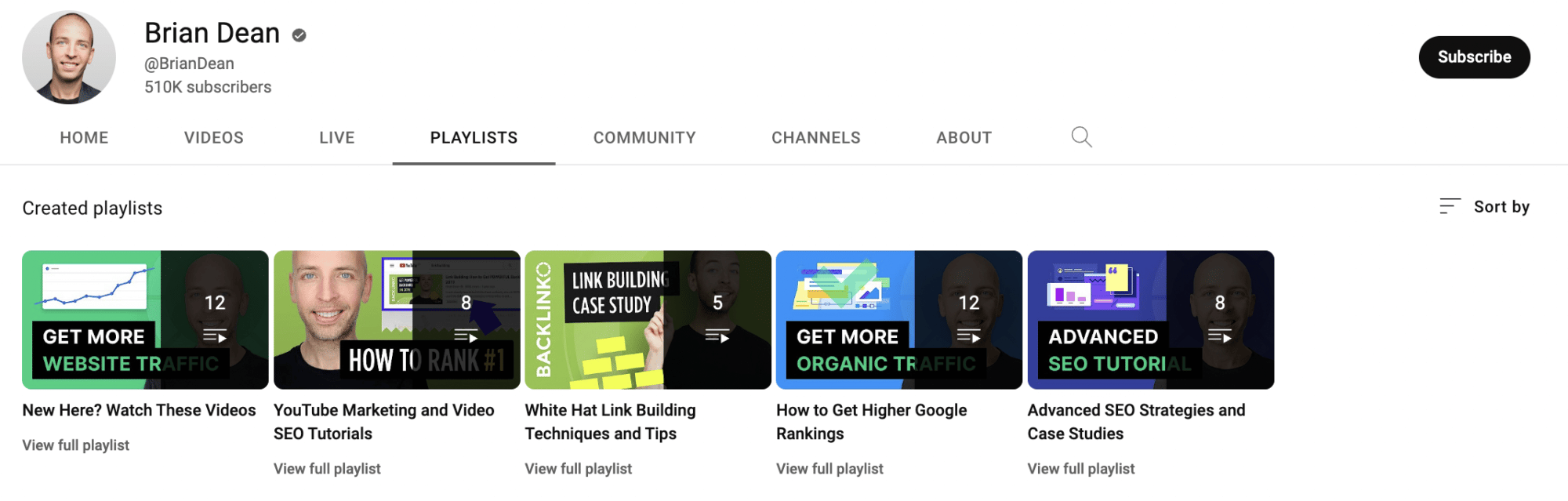Open 'How to Get Higher Google Rankings' title

tap(872, 422)
